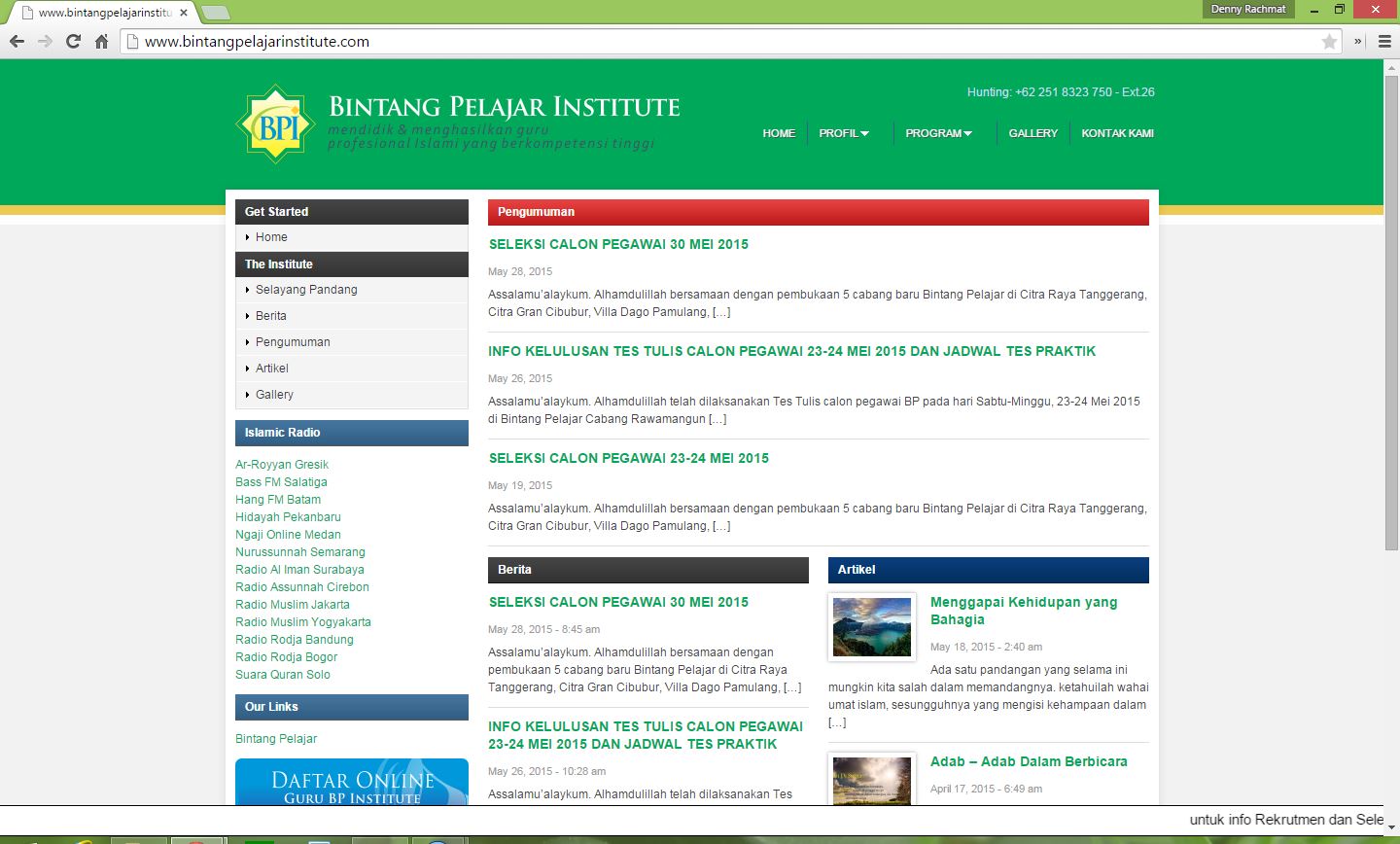Viewport: 1400px width, 844px height.
Task: Bookmark this page with the star icon
Action: [1329, 41]
